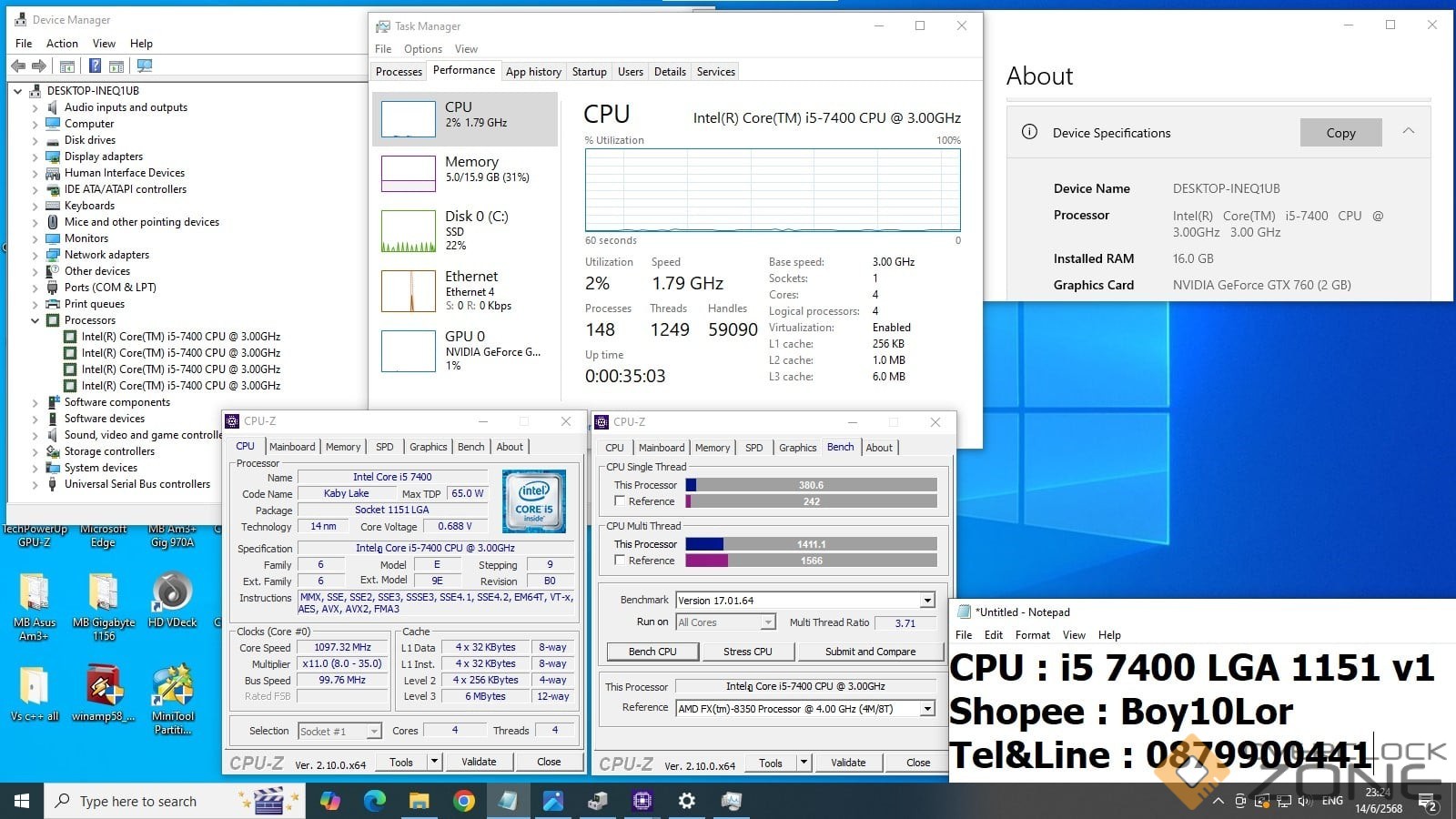The image size is (1456, 819).
Task: Open the Reference processor dropdown
Action: click(926, 708)
